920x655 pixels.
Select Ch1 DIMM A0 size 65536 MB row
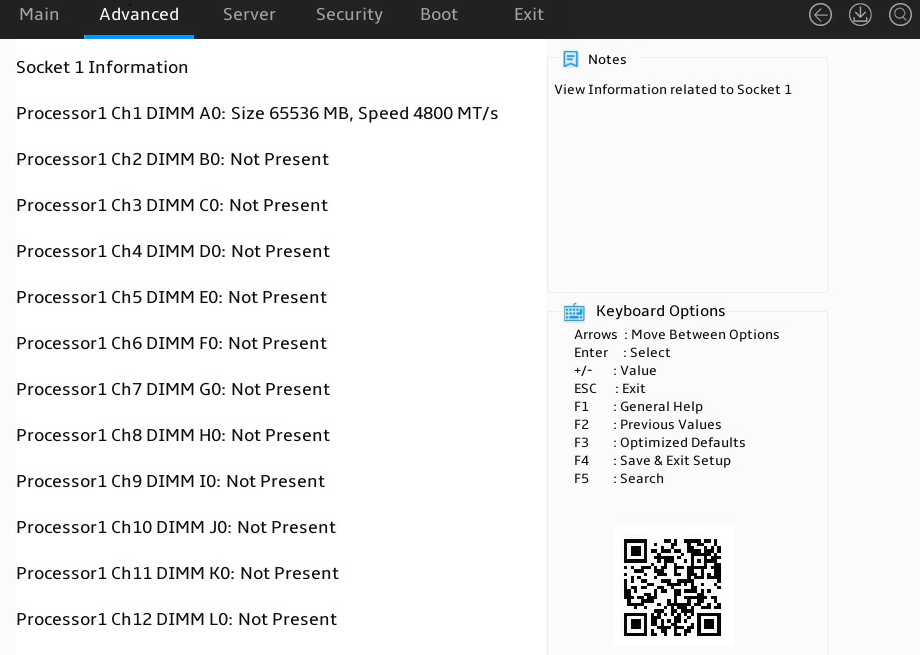257,113
